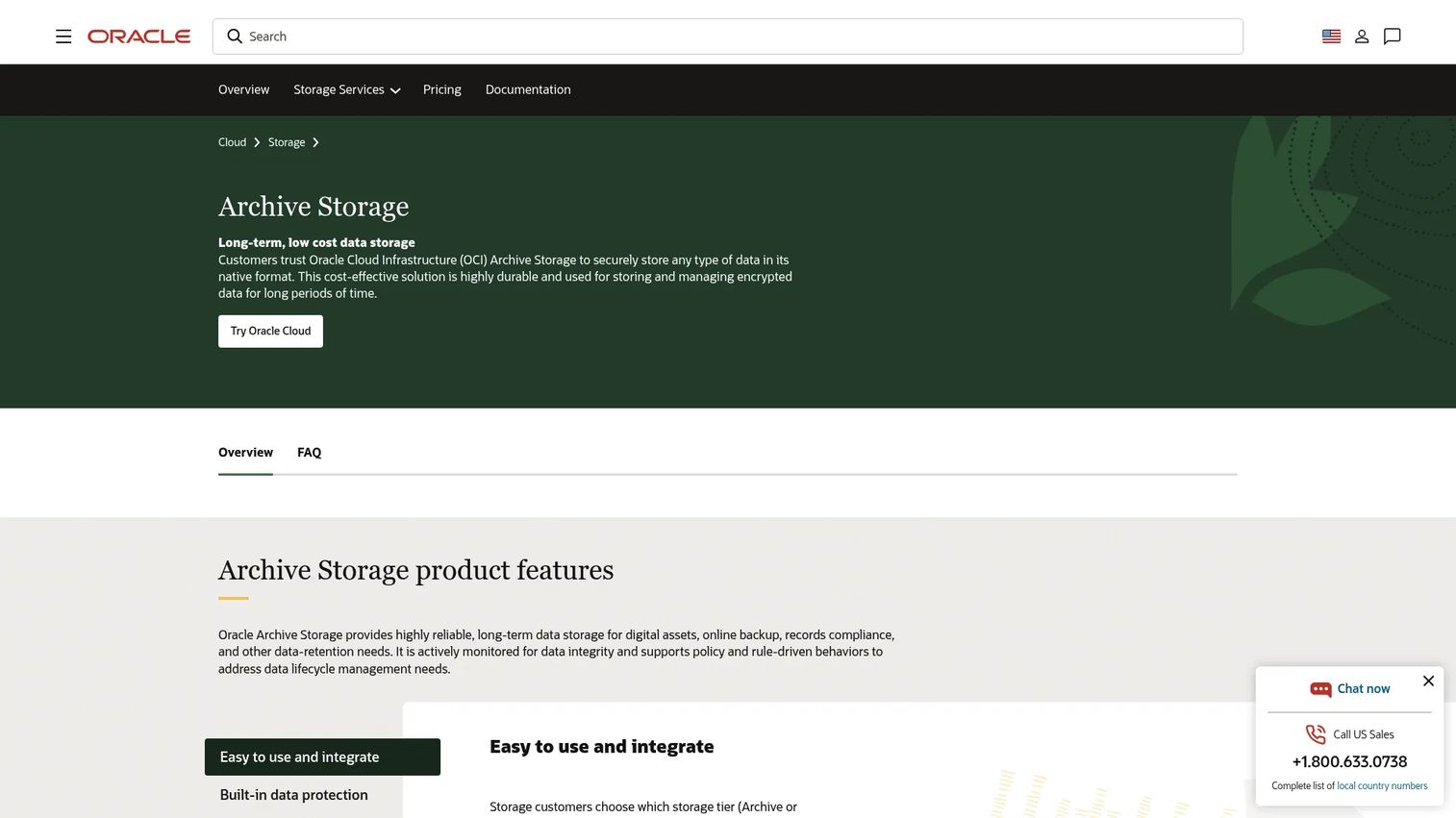This screenshot has width=1456, height=818.
Task: Click the Archive Storage product features heading
Action: click(x=415, y=570)
